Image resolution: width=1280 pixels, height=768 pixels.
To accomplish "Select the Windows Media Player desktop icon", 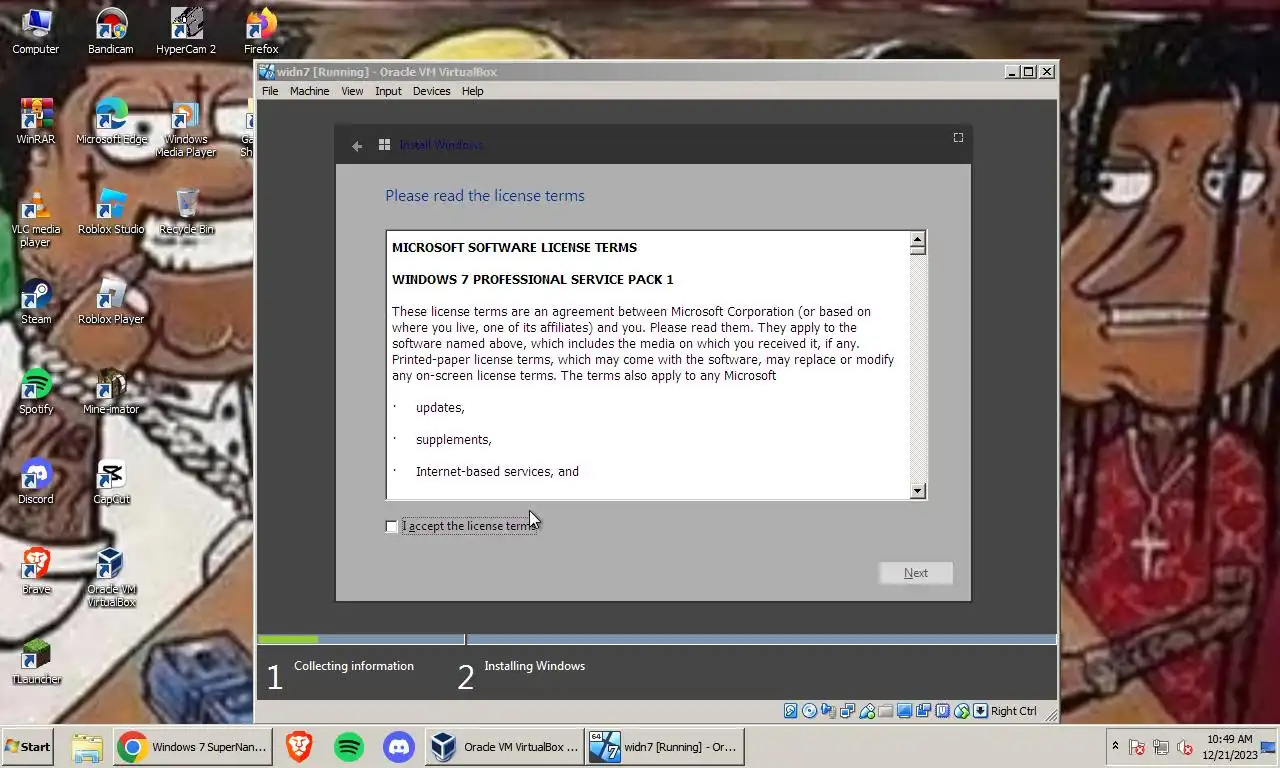I will 186,128.
